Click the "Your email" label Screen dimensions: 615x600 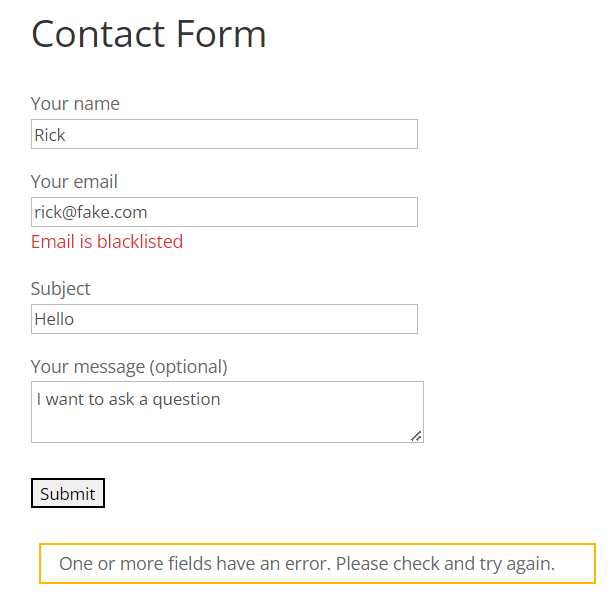(74, 182)
